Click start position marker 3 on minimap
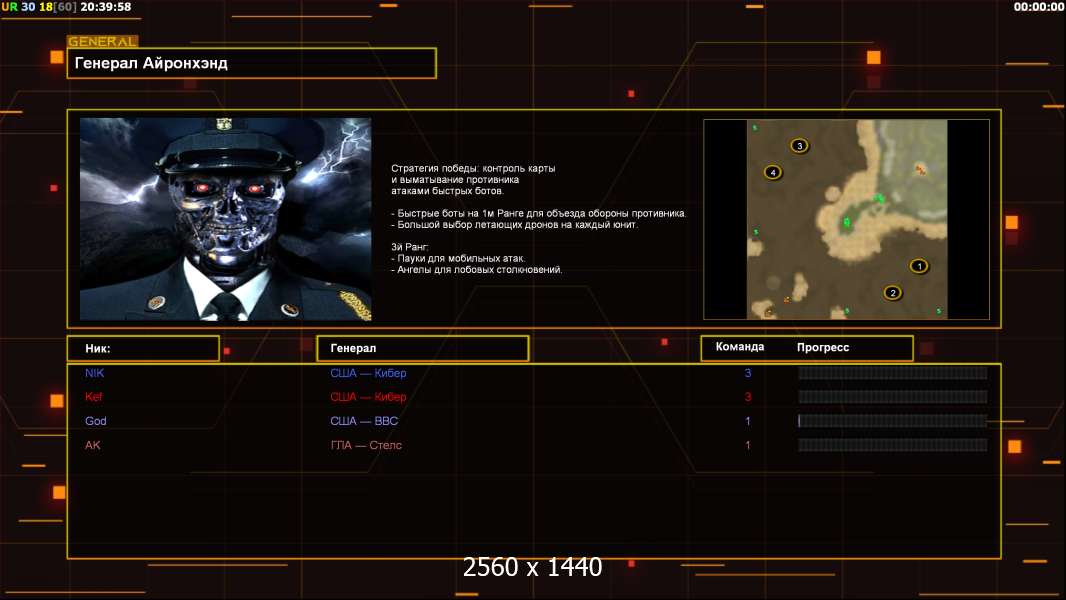Viewport: 1066px width, 600px height. pos(800,145)
